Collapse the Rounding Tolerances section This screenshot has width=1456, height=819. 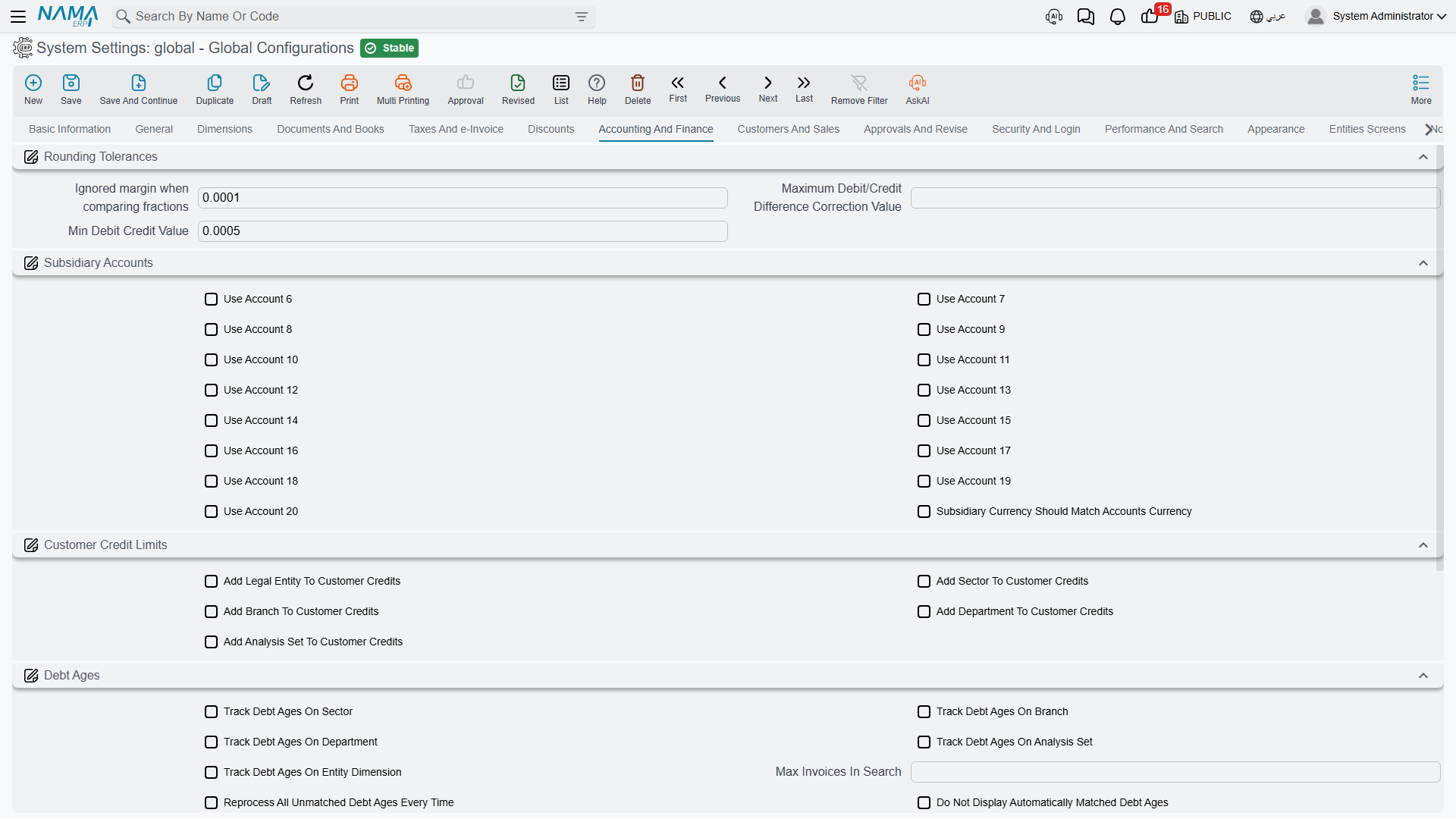coord(1423,157)
